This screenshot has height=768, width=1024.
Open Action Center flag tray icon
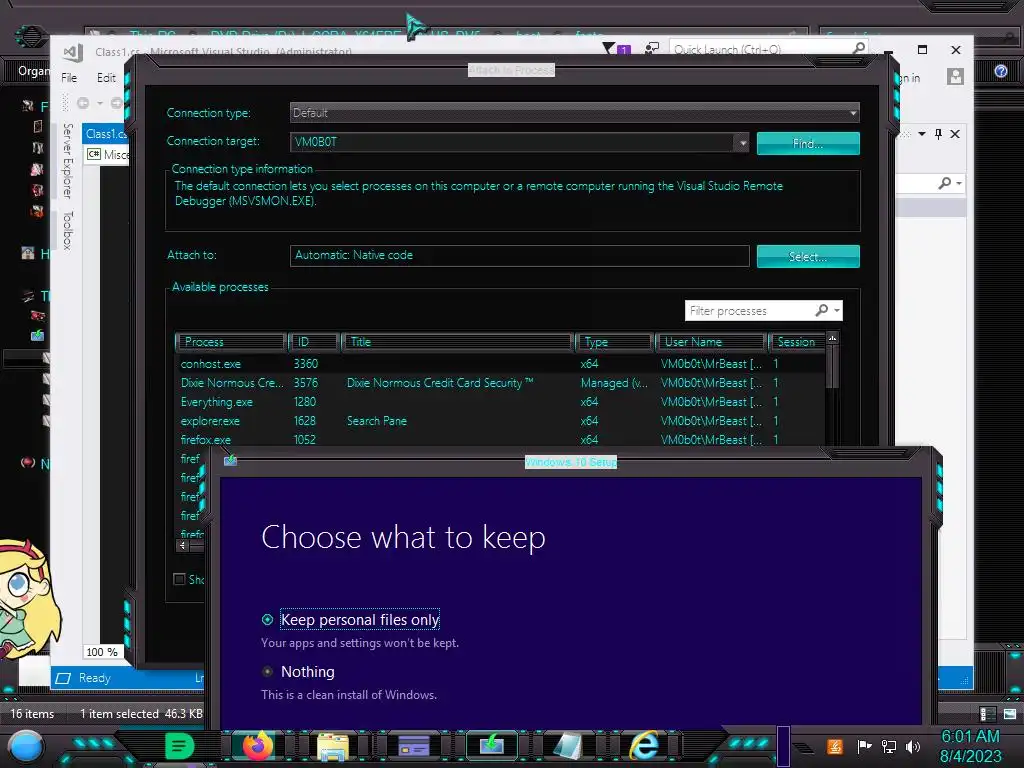pyautogui.click(x=864, y=746)
